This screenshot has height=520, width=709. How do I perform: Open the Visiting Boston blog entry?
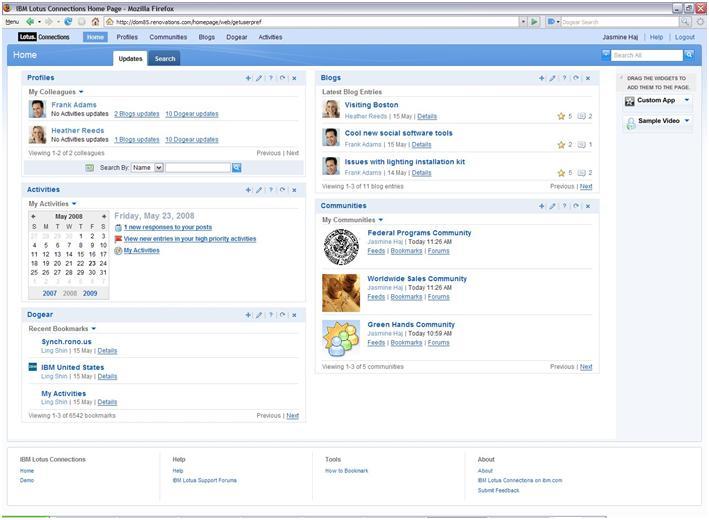tap(371, 105)
